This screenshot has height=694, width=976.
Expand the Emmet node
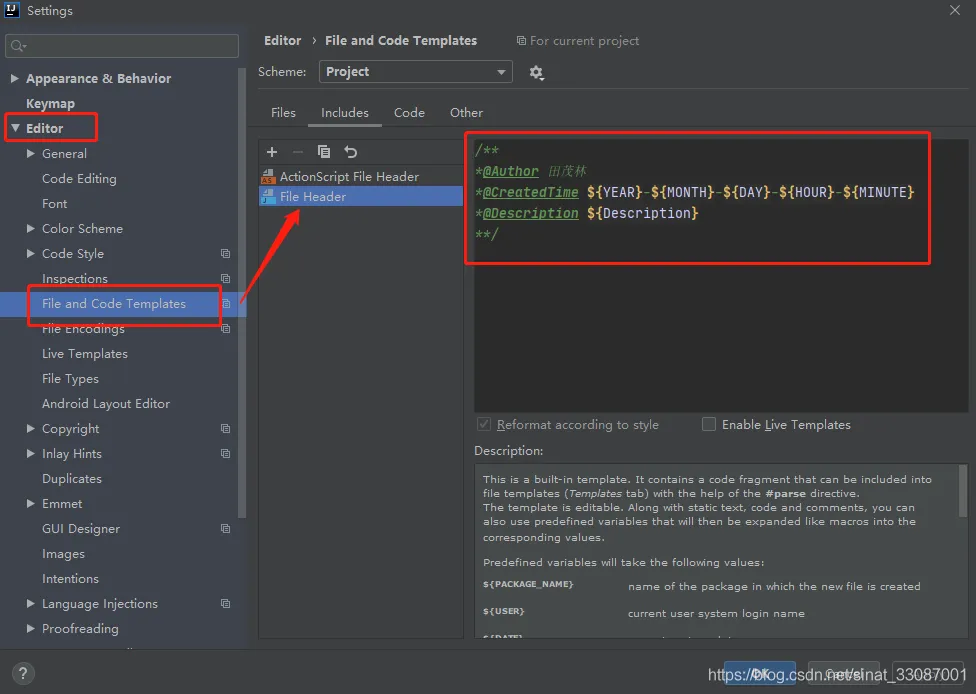coord(30,504)
